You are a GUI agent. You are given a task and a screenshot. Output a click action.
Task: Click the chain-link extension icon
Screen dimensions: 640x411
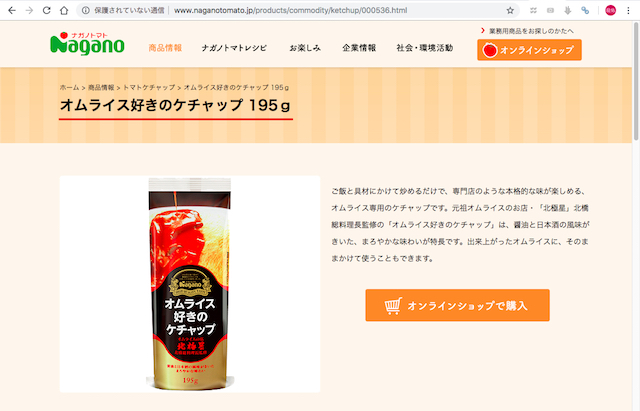[x=585, y=10]
